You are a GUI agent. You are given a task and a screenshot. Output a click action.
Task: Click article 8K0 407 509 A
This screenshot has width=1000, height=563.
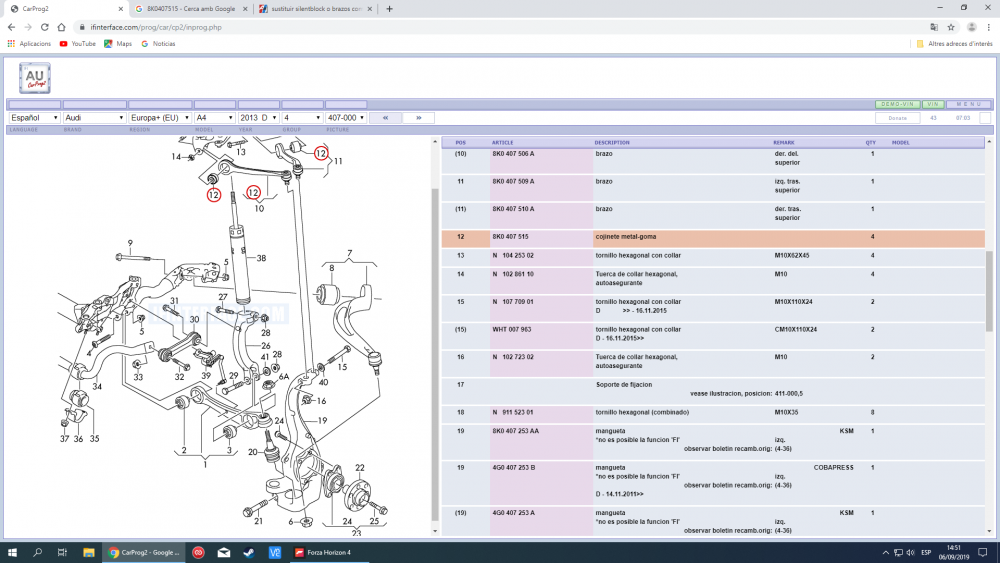click(513, 182)
